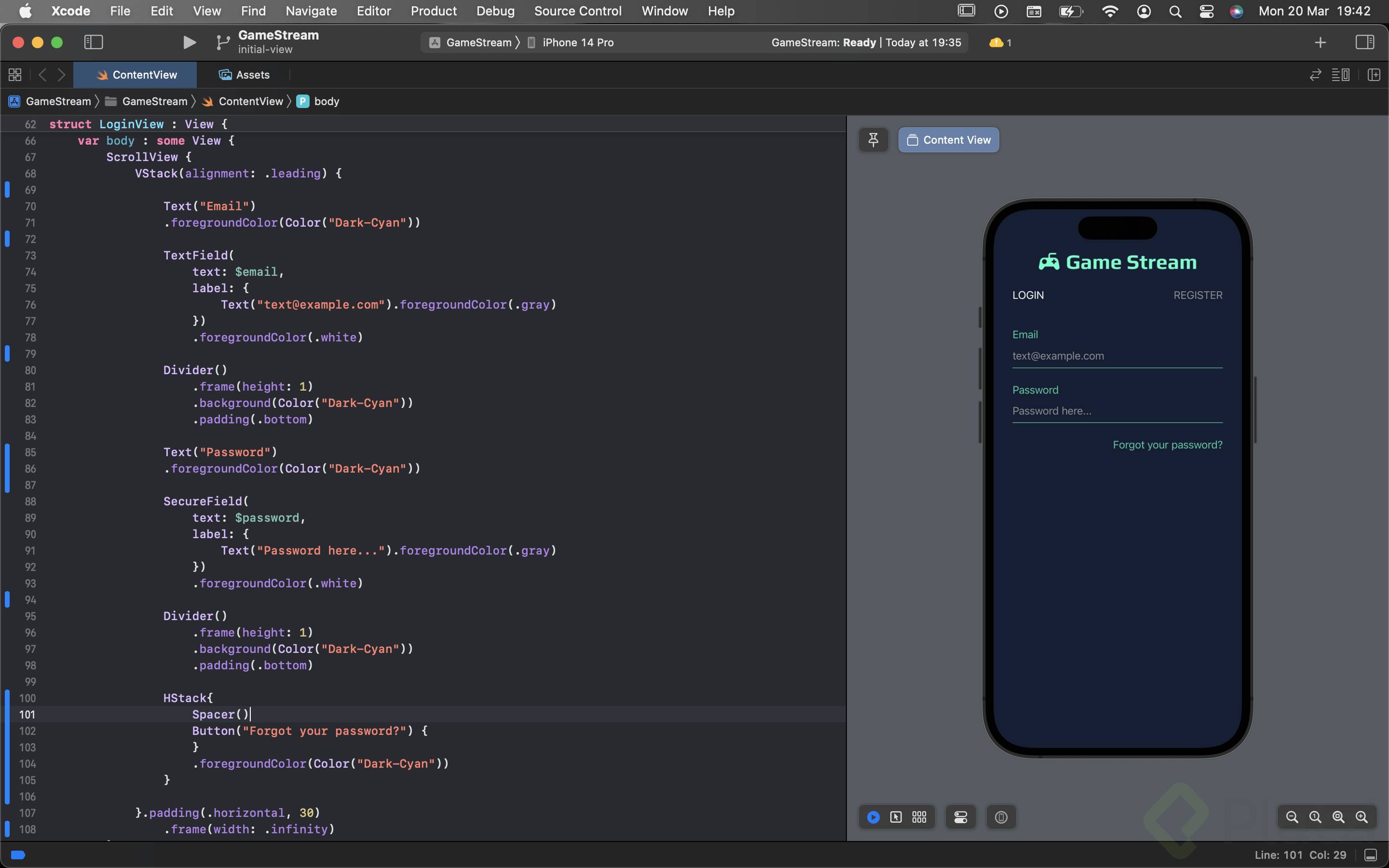Click the initial-view branch name in the toolbar
1389x868 pixels.
point(265,49)
